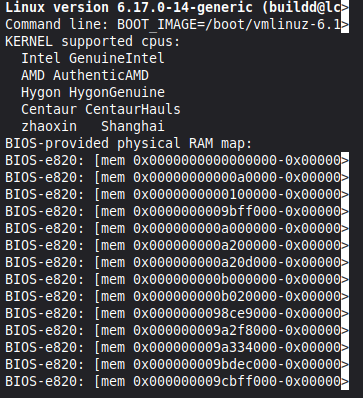
Task: Click the Centaur CentaurHauls entry
Action: point(101,109)
